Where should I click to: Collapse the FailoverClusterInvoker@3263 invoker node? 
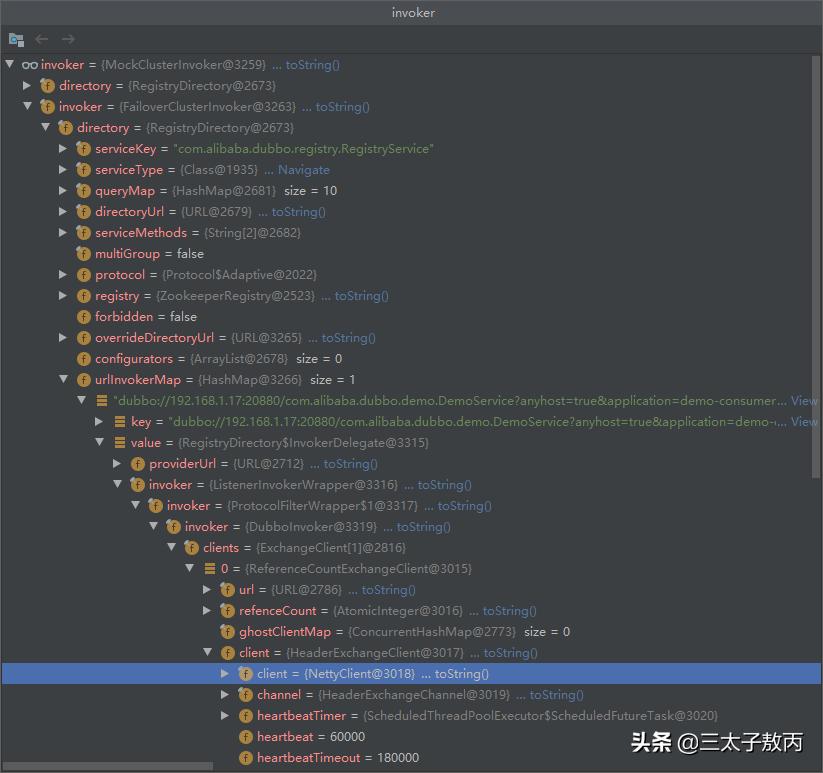(x=28, y=106)
